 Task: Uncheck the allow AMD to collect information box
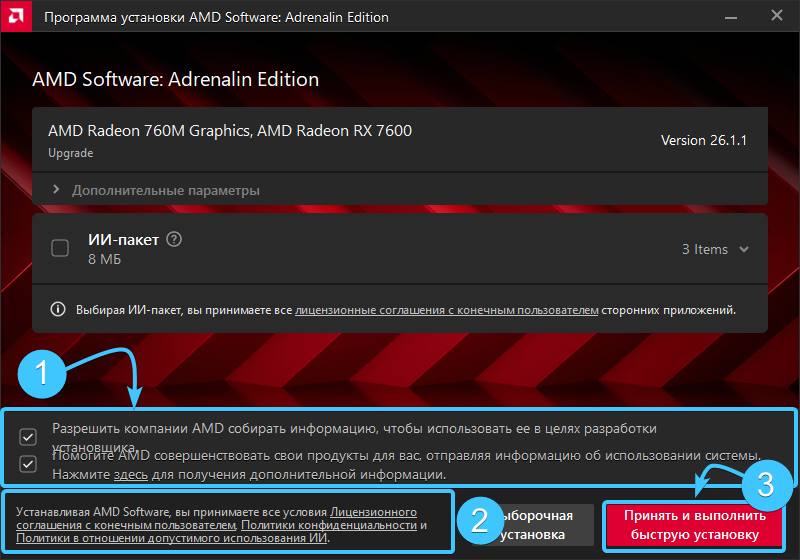pyautogui.click(x=28, y=436)
